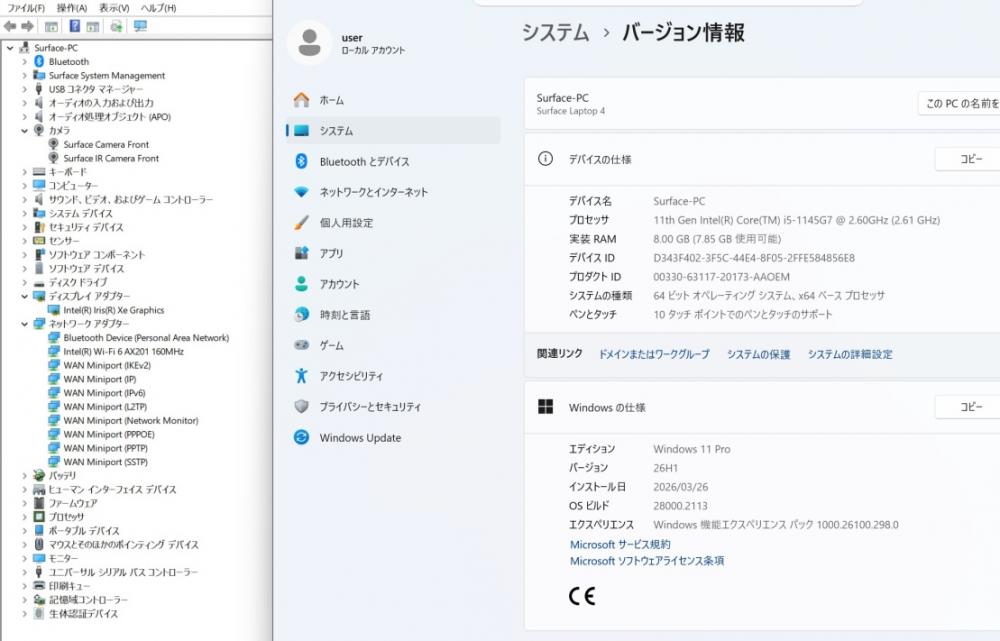The image size is (1000, 641).
Task: Select the Bluetooth icon in device tree
Action: click(39, 61)
